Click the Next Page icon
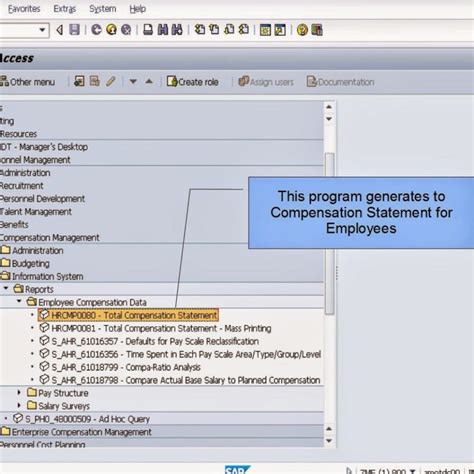 (x=229, y=30)
